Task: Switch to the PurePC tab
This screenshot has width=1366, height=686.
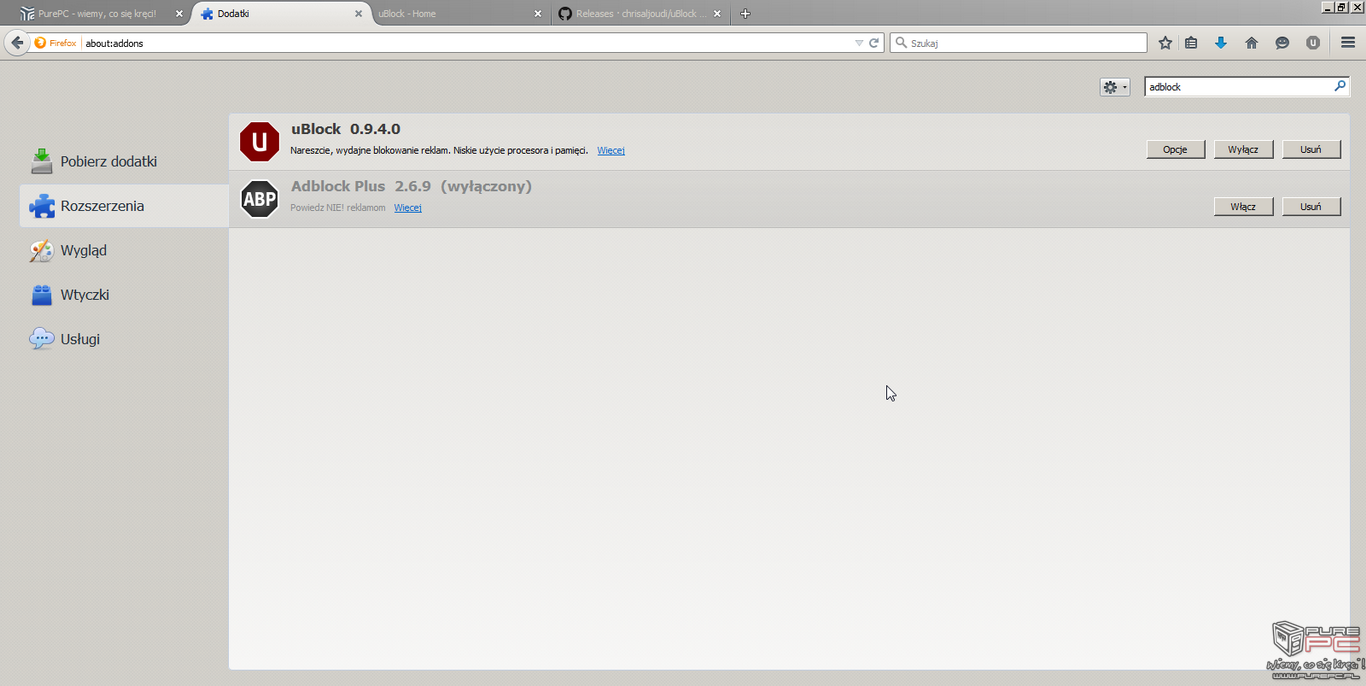Action: [x=98, y=14]
